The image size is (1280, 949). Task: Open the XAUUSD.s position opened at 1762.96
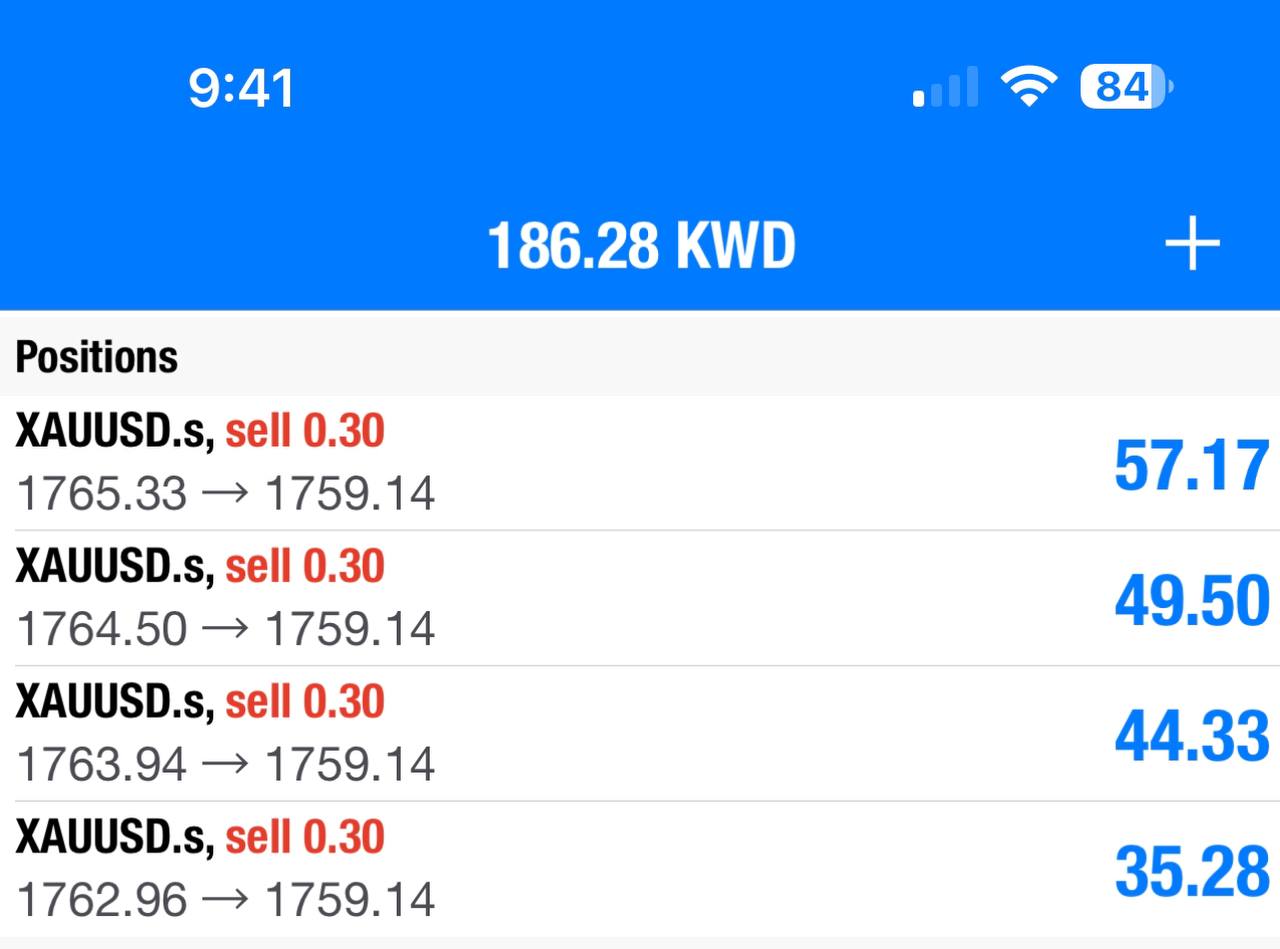coord(640,869)
